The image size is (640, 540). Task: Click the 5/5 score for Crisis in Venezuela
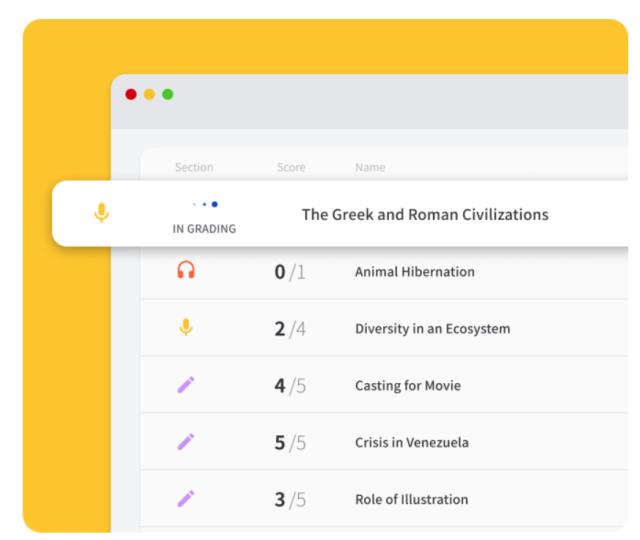point(290,443)
